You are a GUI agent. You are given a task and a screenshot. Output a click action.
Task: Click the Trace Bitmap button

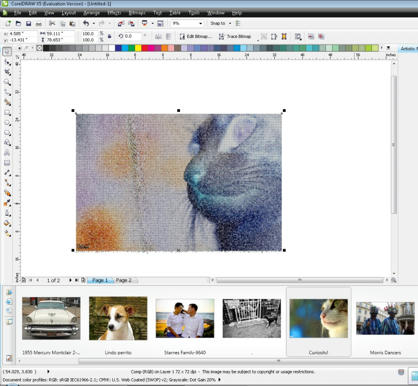pos(235,36)
